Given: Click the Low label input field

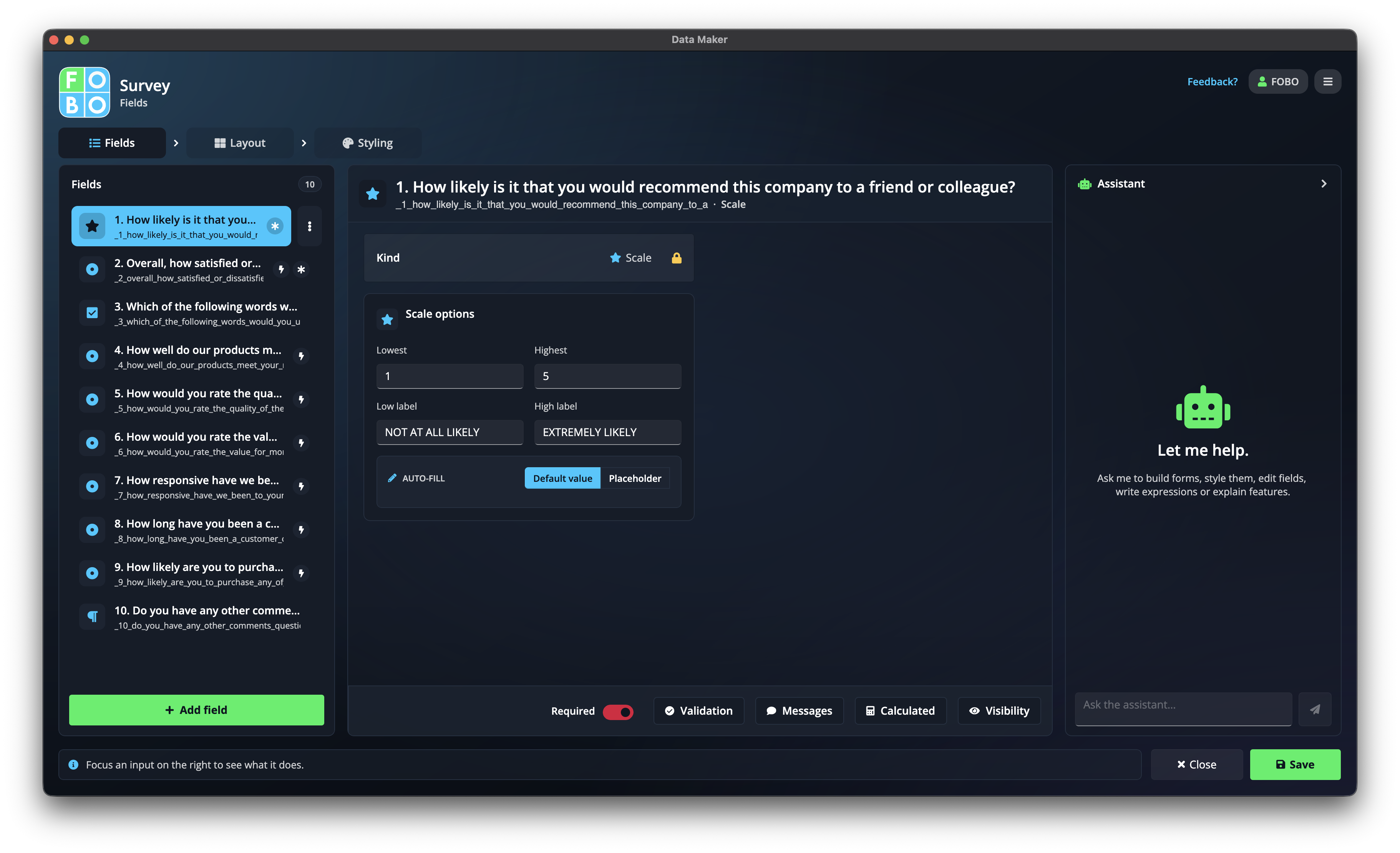Looking at the screenshot, I should click(450, 433).
